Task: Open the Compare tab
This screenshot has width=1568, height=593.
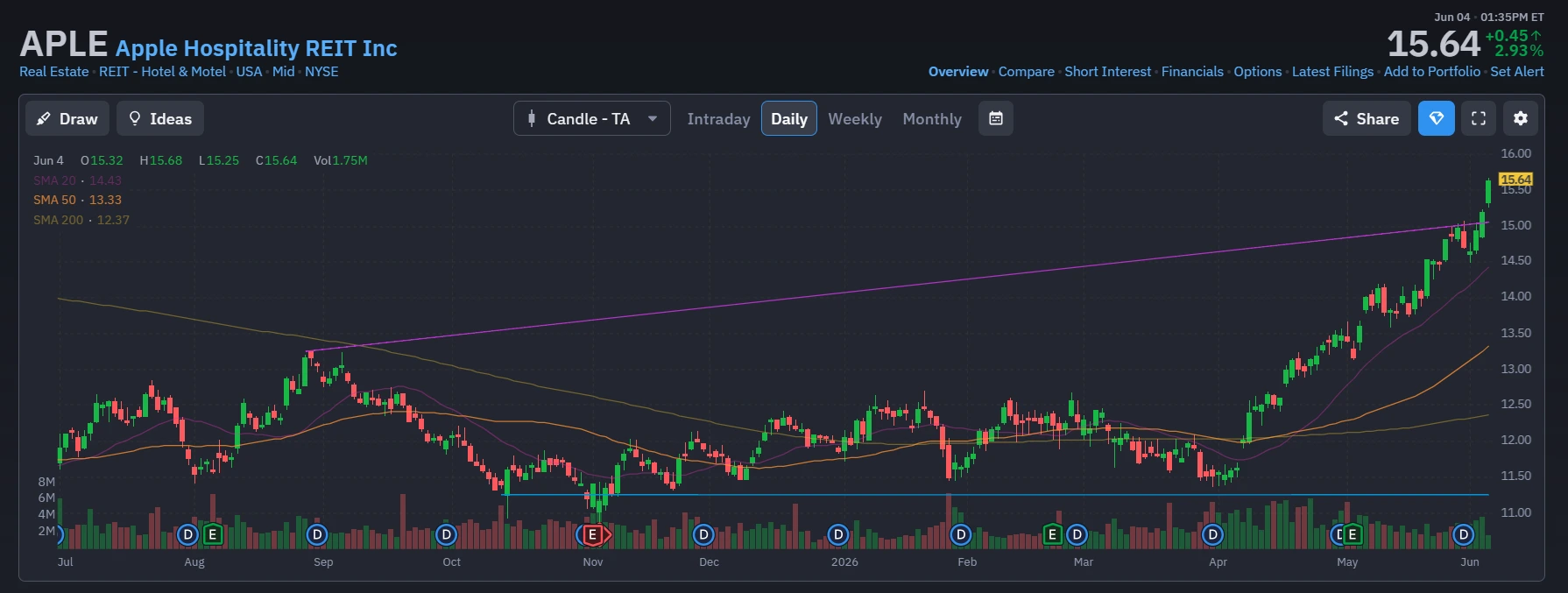Action: point(1027,72)
